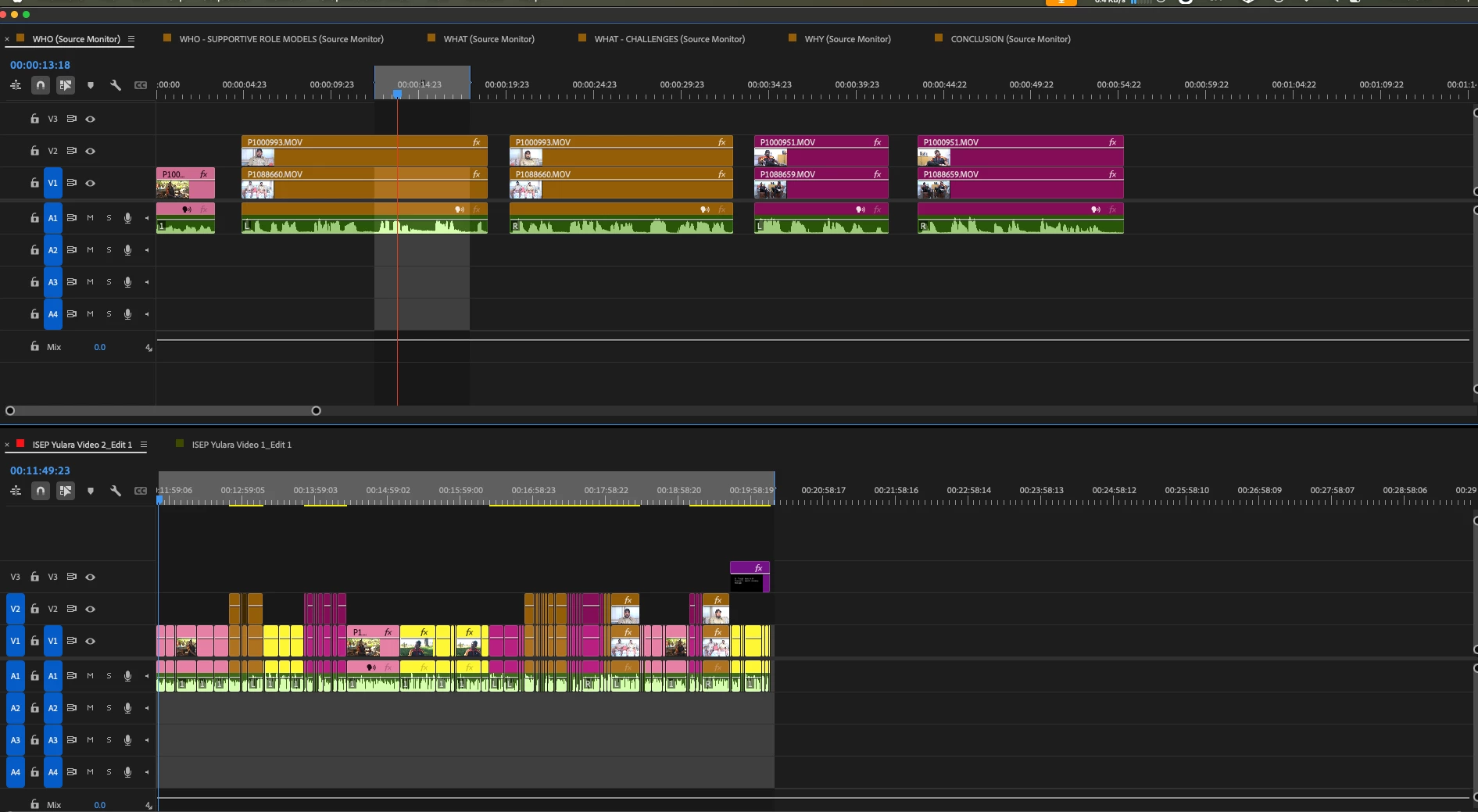Open ISEP Yulara timeline display settings wrench
Image resolution: width=1478 pixels, height=812 pixels.
click(x=116, y=491)
